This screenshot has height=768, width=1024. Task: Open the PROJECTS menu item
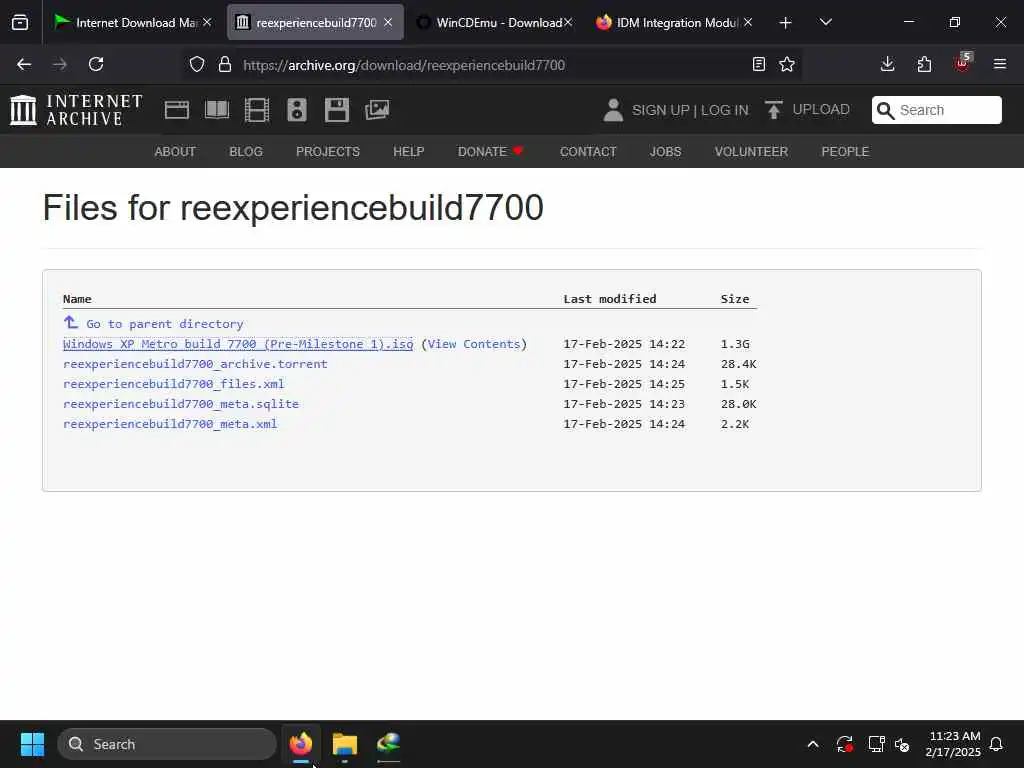coord(328,152)
